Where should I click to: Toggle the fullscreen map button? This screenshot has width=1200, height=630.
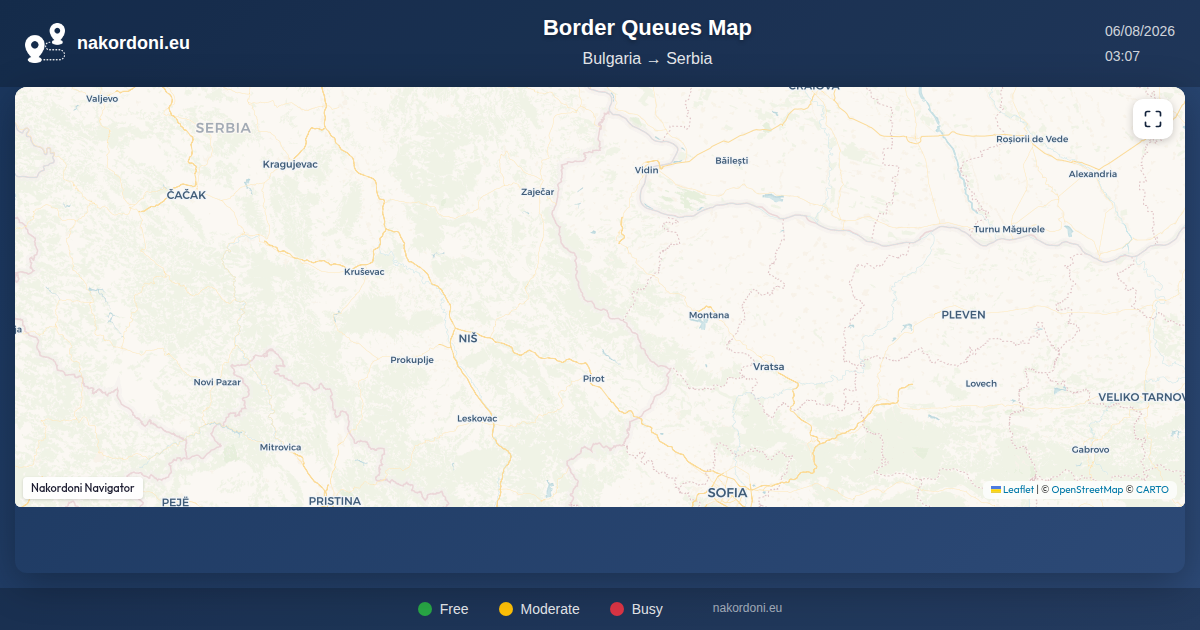[1153, 119]
